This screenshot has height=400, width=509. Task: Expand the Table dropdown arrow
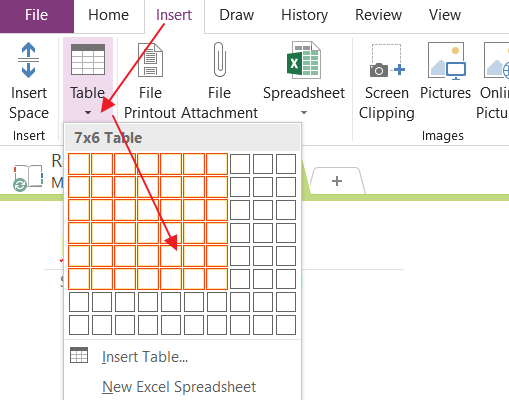(88, 113)
